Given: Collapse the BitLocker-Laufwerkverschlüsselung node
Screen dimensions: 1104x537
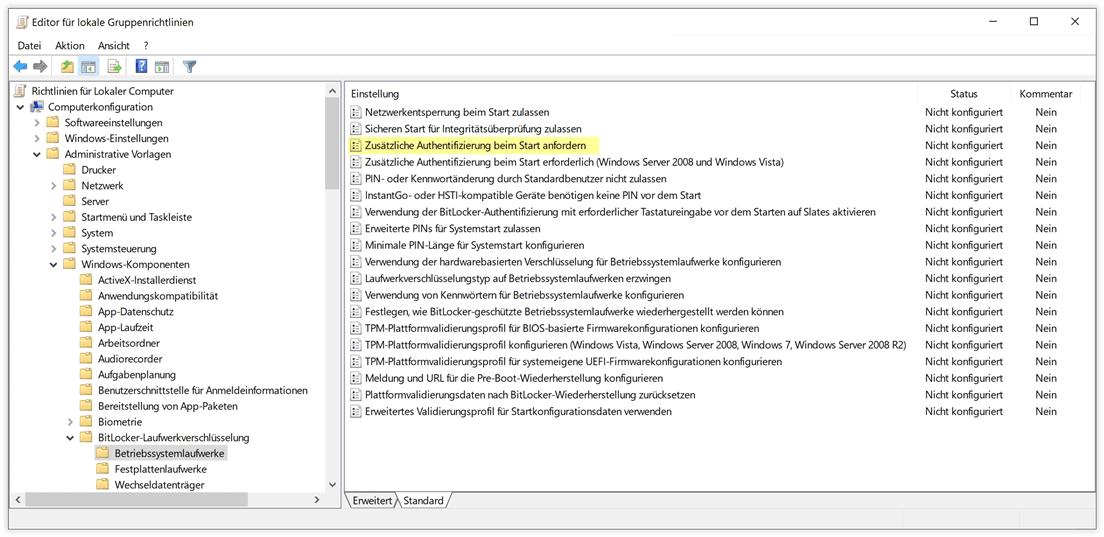Looking at the screenshot, I should pyautogui.click(x=70, y=438).
